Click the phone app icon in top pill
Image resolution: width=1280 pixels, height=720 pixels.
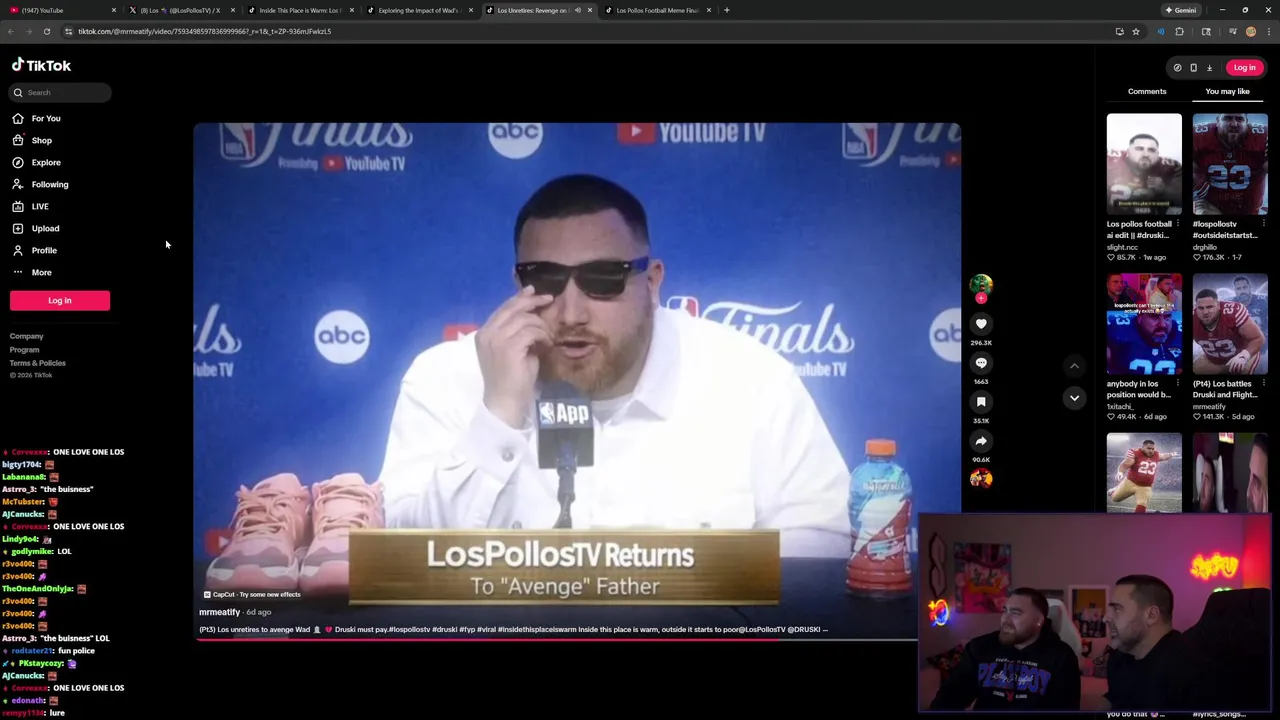pos(1193,67)
